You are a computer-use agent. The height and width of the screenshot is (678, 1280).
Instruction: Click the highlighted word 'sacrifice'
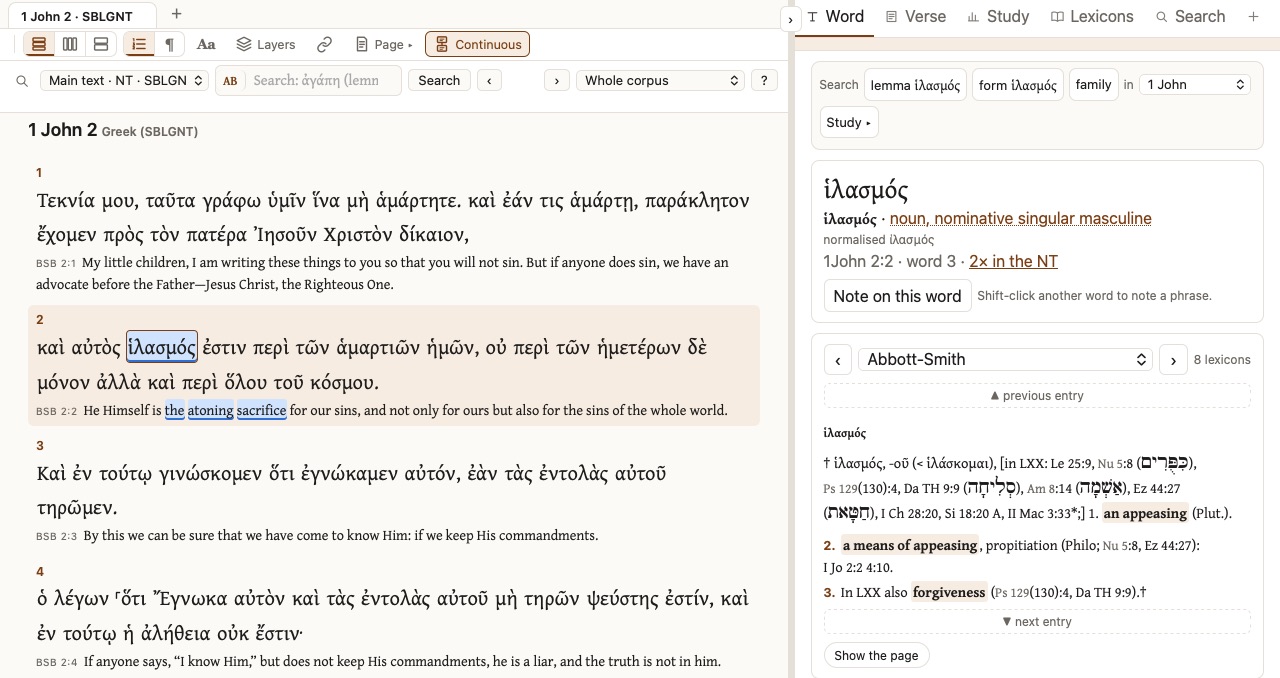click(x=262, y=410)
